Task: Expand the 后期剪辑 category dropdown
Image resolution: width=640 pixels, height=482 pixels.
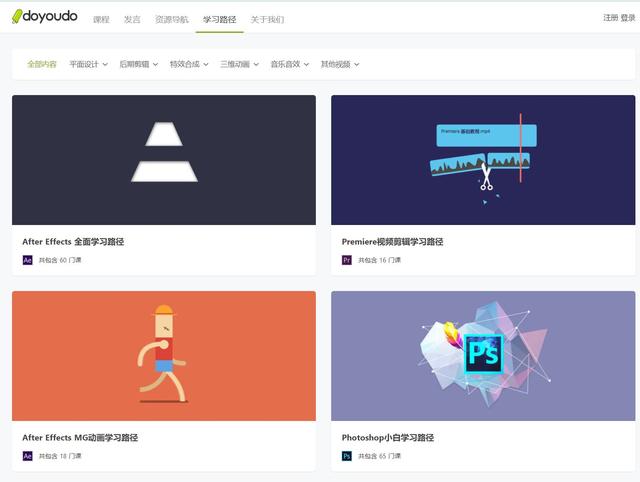Action: pyautogui.click(x=138, y=64)
